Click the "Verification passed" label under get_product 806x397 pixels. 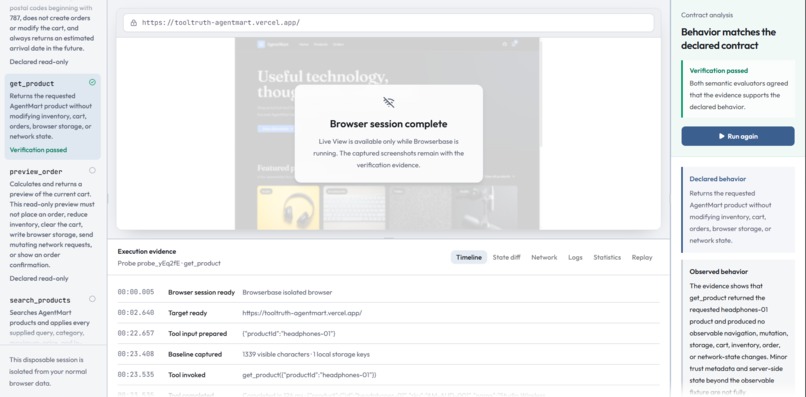tap(38, 150)
